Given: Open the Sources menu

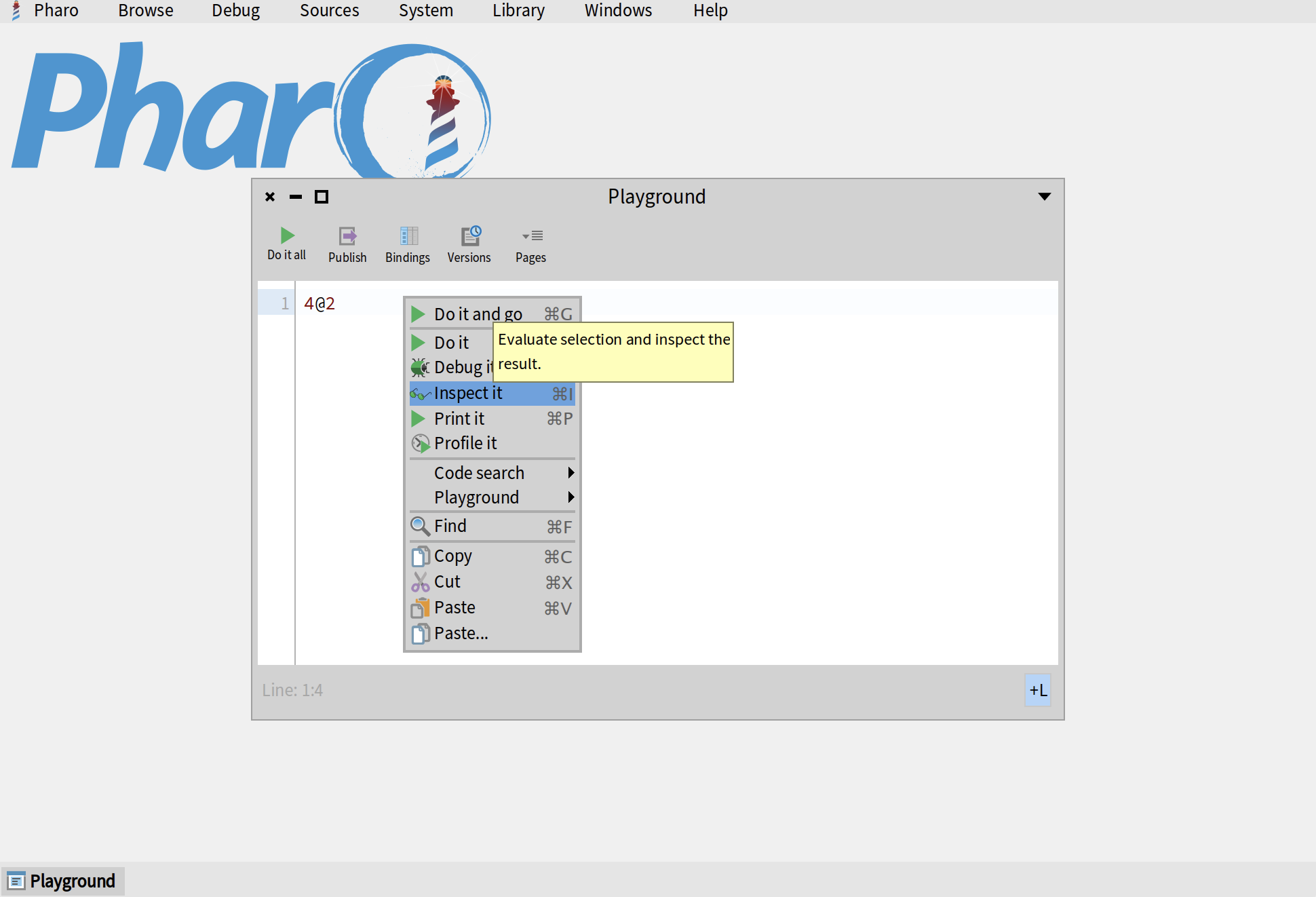Looking at the screenshot, I should pos(329,11).
